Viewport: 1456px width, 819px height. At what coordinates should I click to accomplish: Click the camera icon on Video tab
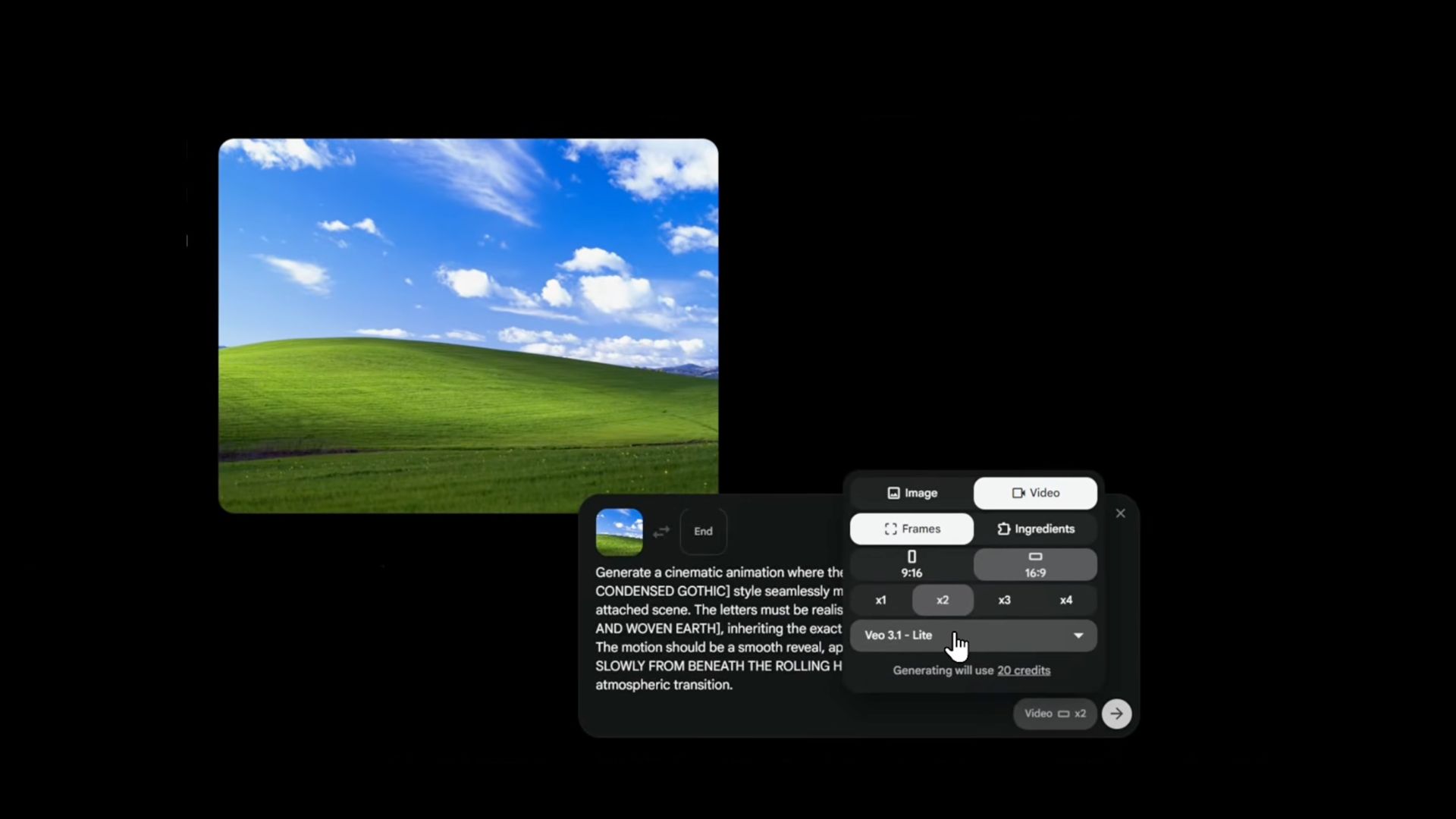tap(1018, 493)
